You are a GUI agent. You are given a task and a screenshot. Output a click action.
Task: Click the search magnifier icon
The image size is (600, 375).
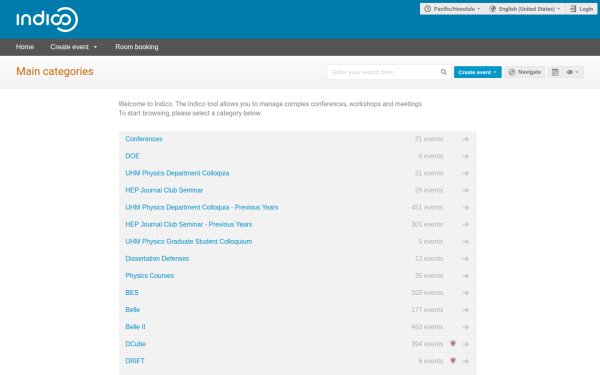[x=443, y=72]
